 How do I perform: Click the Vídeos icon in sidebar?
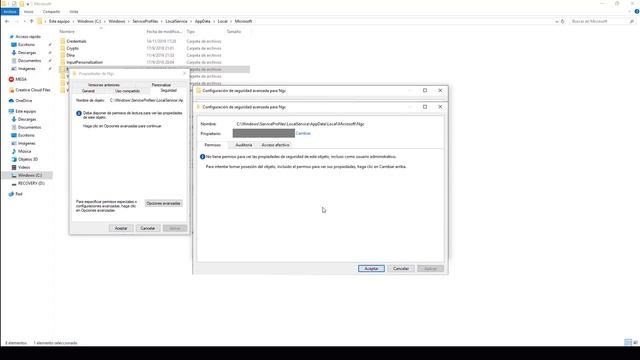pyautogui.click(x=14, y=167)
